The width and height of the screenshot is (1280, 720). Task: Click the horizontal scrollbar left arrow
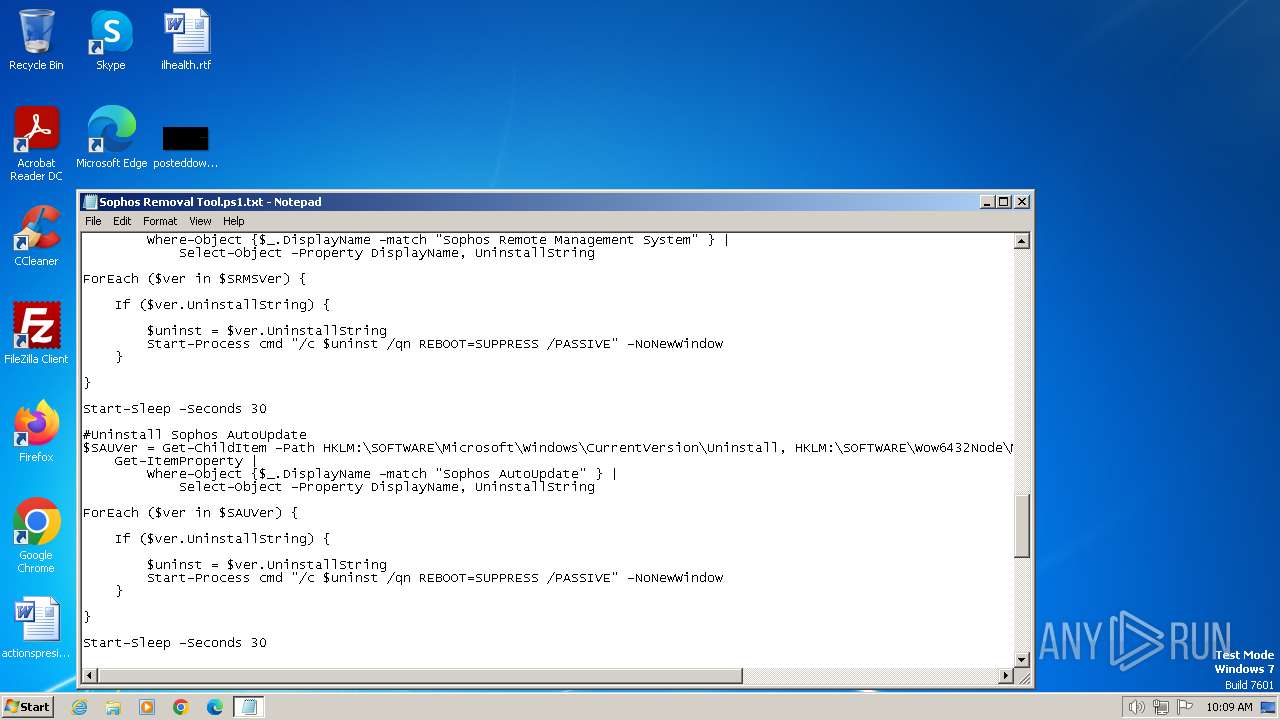pyautogui.click(x=89, y=676)
